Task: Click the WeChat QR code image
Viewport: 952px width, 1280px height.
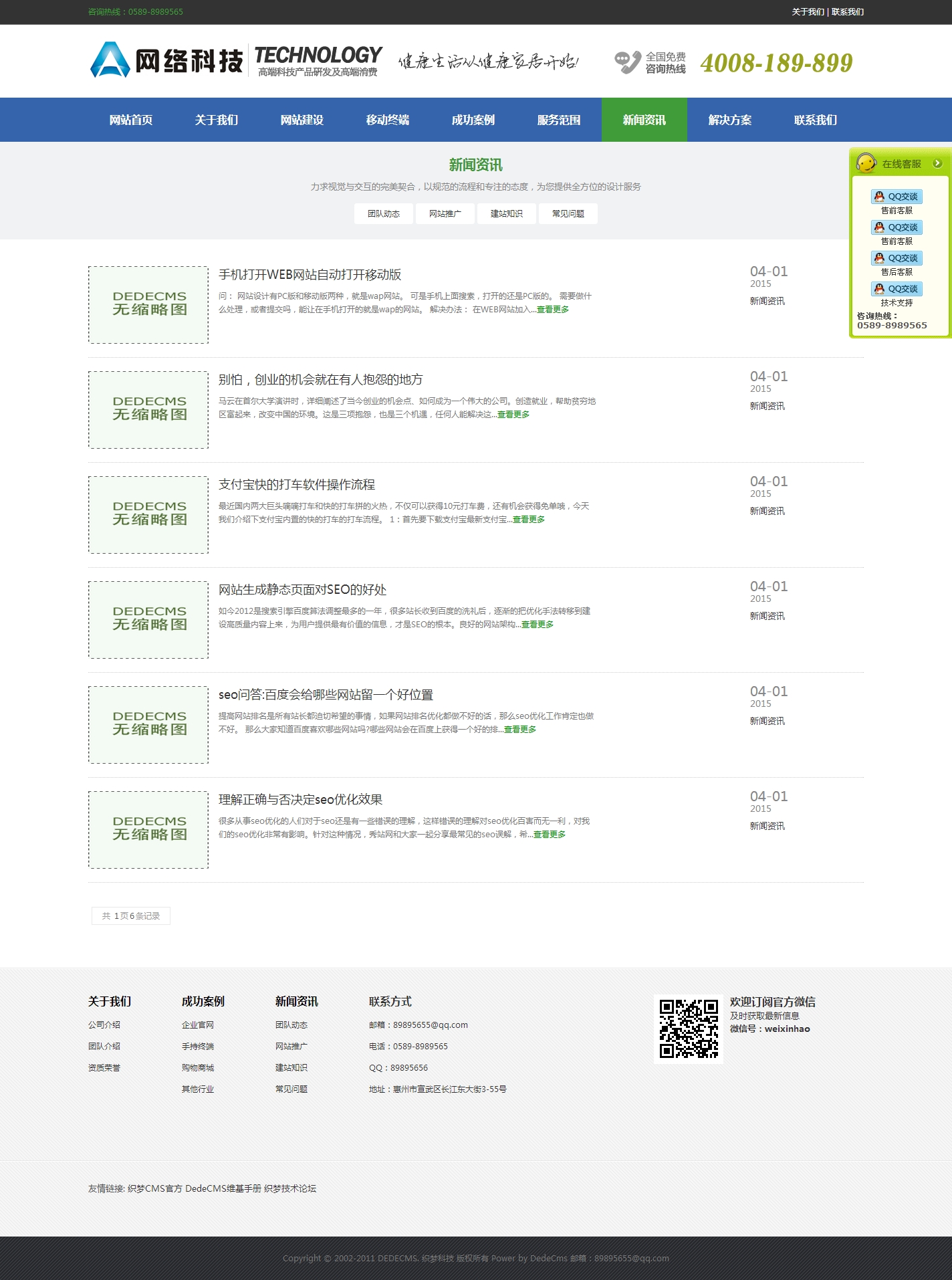Action: [688, 1029]
